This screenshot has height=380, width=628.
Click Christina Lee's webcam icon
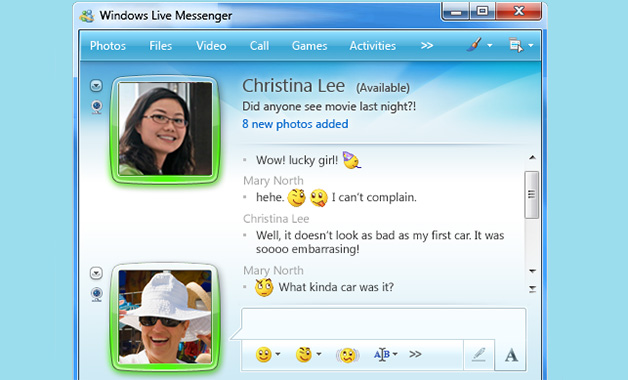pos(97,107)
